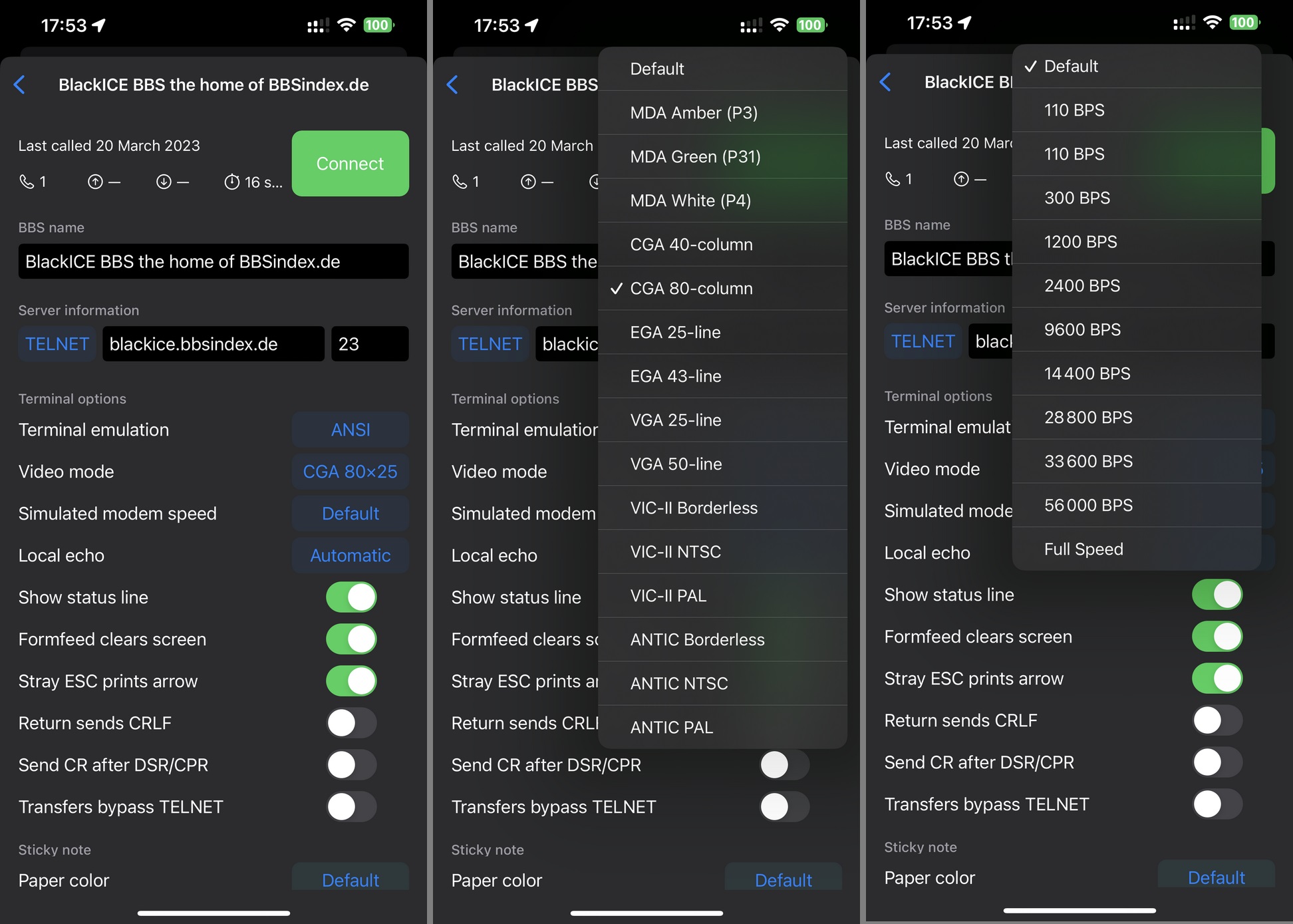
Task: Tap the battery indicator in right screen
Action: tap(1244, 23)
